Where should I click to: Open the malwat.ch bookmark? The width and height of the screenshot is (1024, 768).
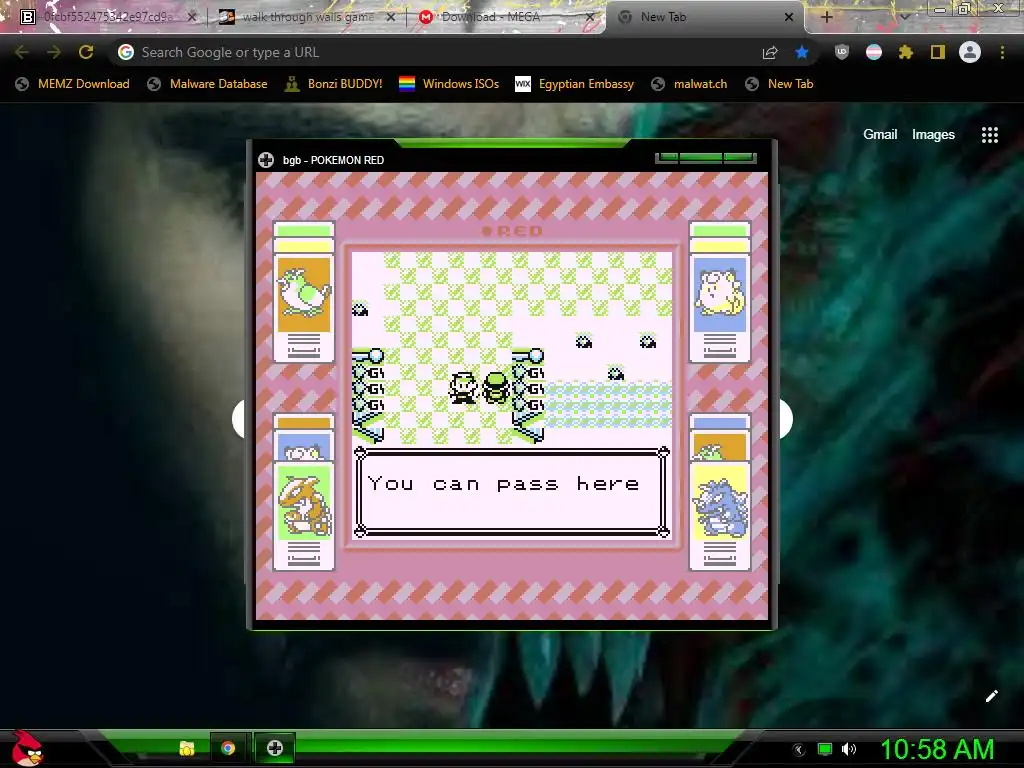pos(689,84)
